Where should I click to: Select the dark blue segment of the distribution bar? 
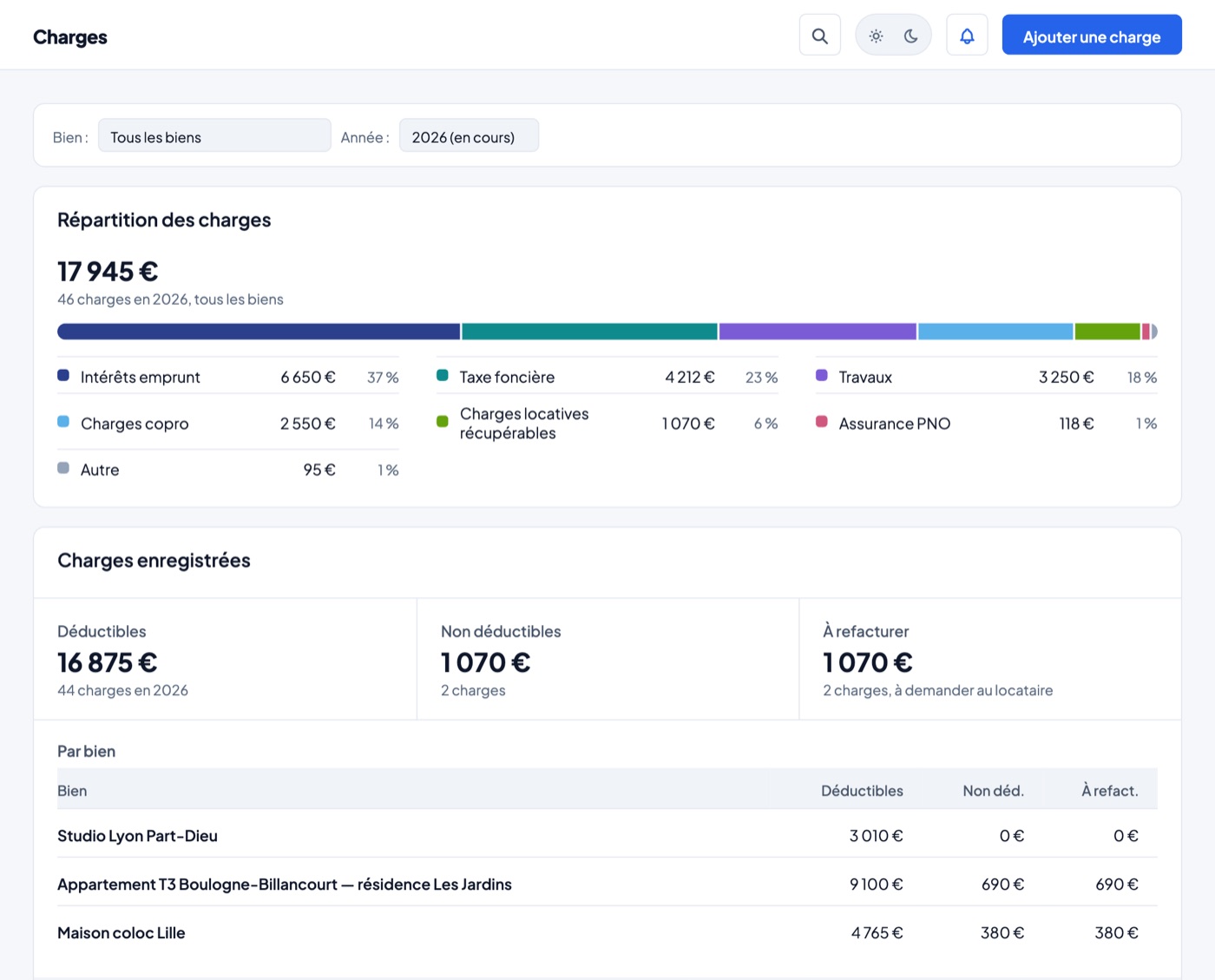(x=259, y=332)
